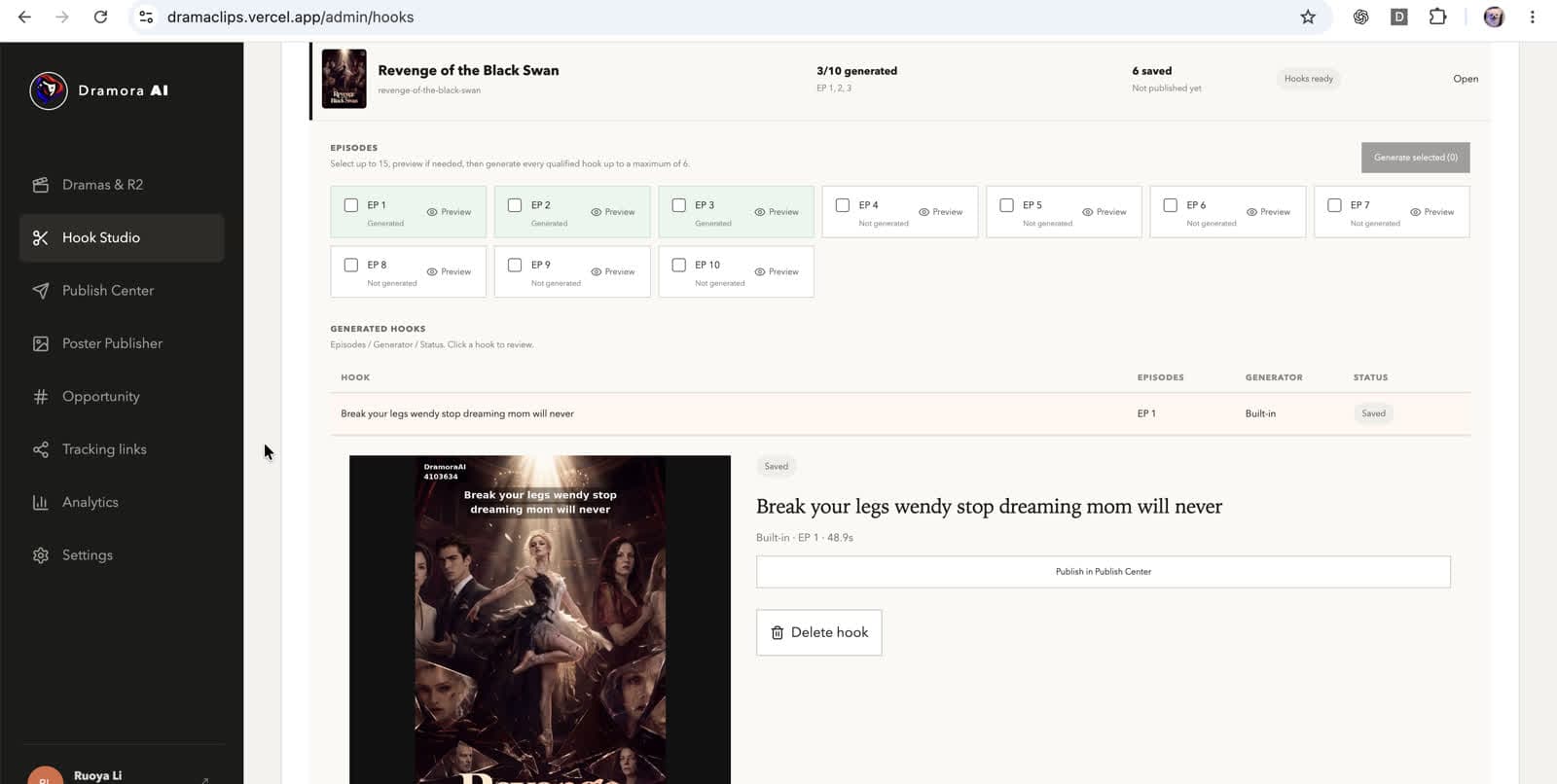The image size is (1557, 784).
Task: Preview episode EP 9
Action: [x=613, y=271]
